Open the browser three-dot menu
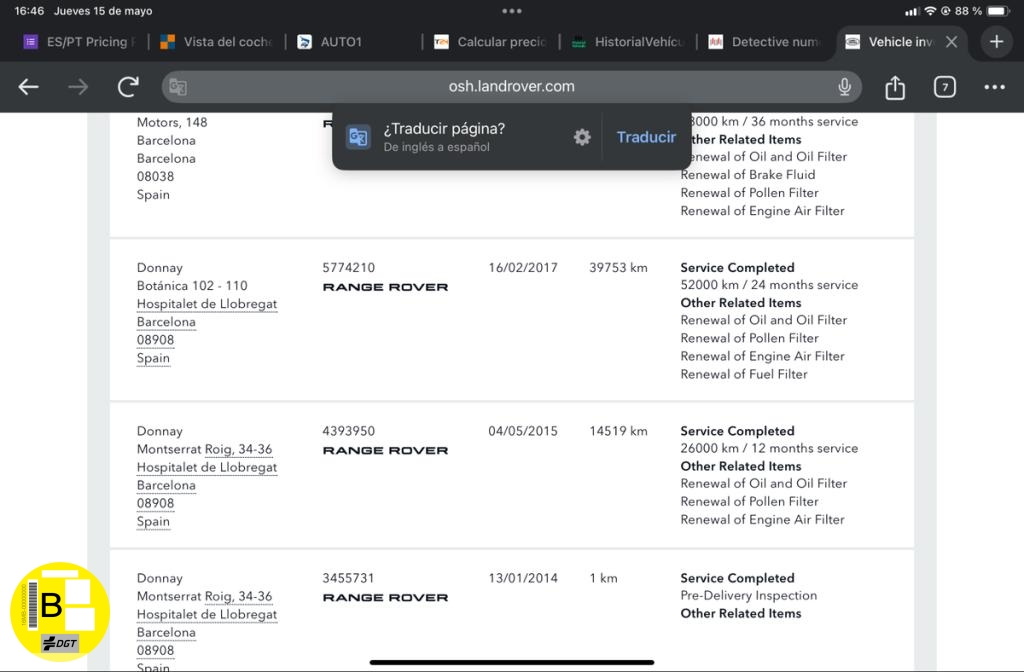 994,87
